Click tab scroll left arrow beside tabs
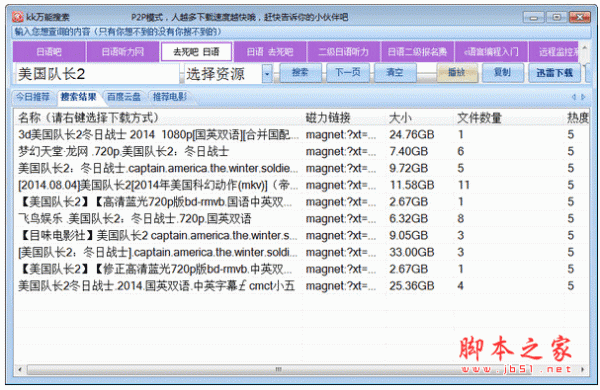600x390 pixels. tap(574, 97)
